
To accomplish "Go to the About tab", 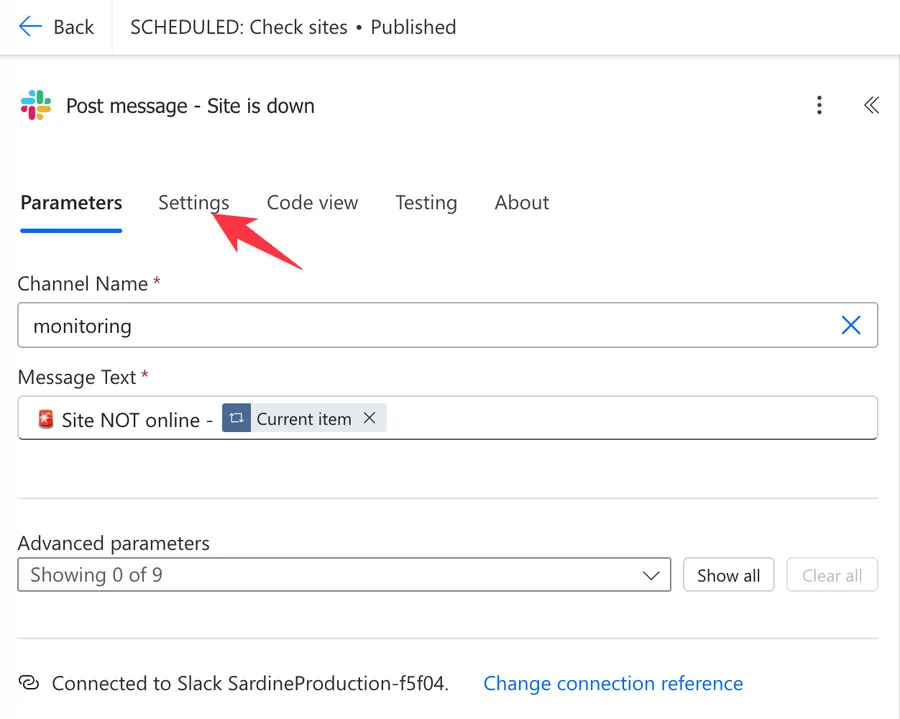I will click(521, 203).
